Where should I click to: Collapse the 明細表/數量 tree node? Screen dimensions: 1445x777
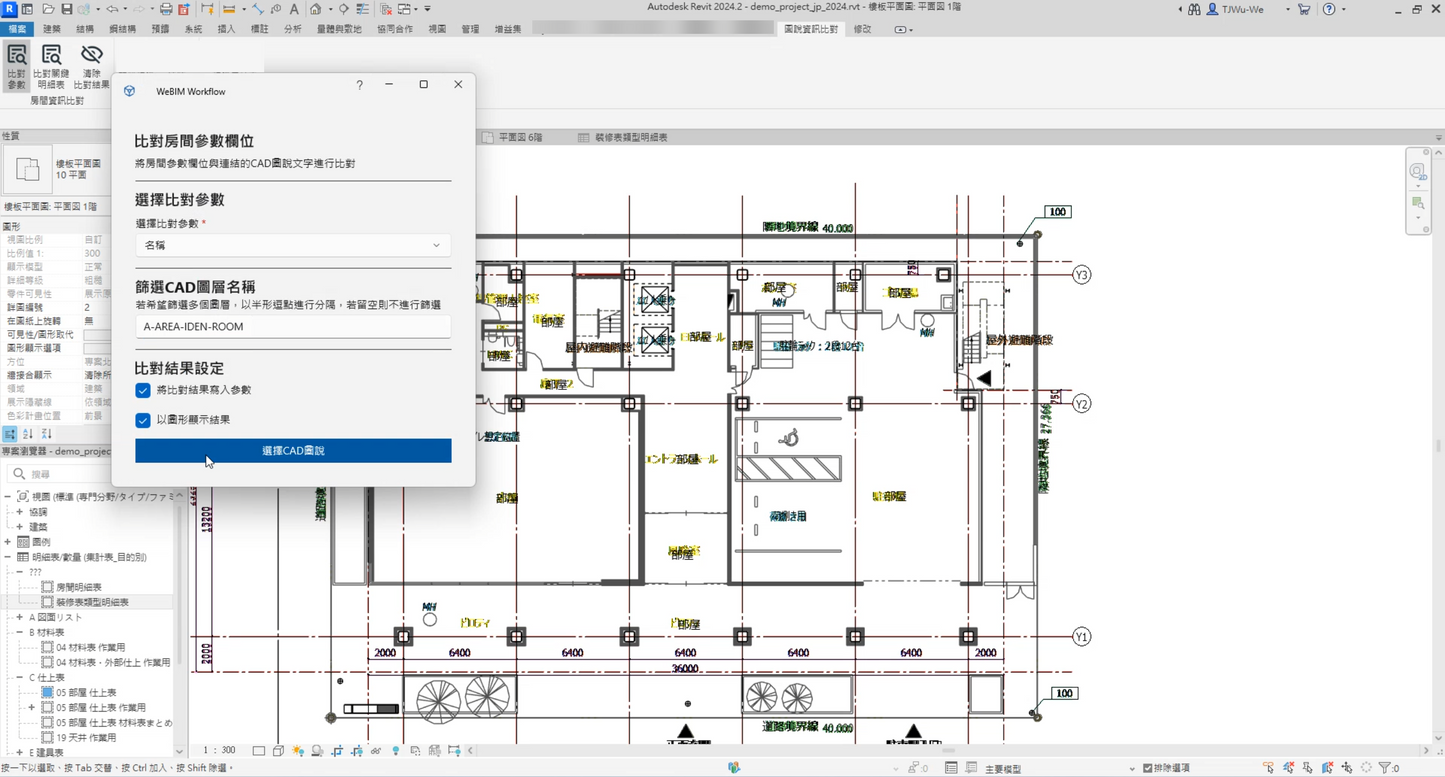coord(8,557)
